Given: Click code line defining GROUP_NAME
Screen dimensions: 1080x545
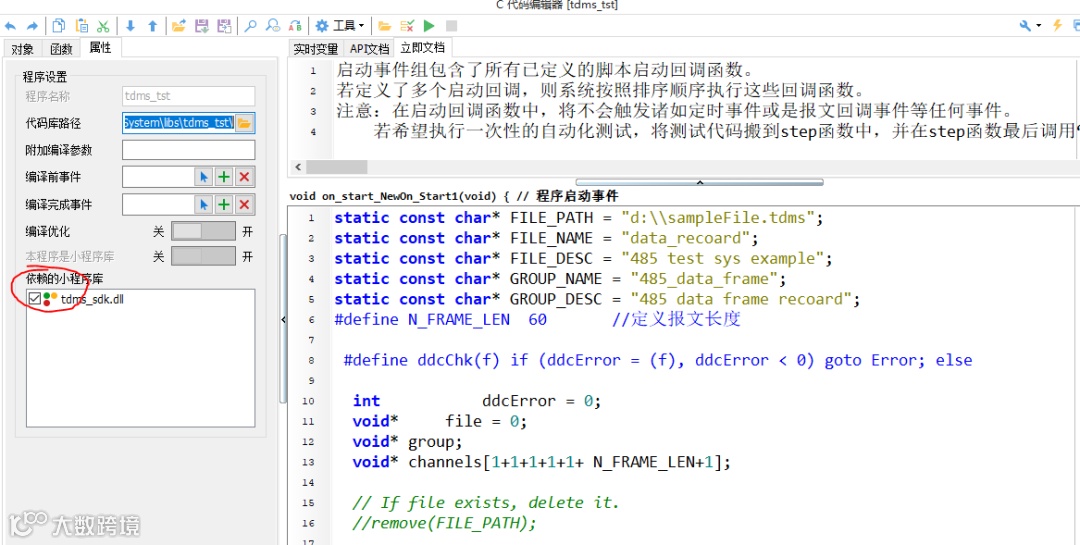Looking at the screenshot, I should [561, 279].
